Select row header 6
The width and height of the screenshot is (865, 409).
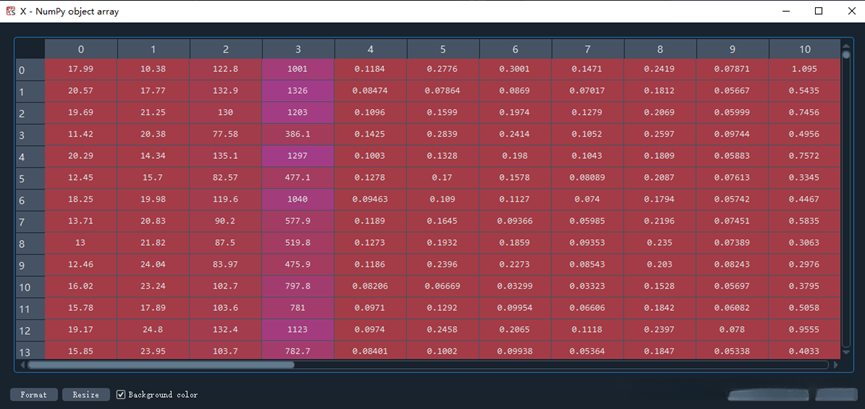point(30,200)
